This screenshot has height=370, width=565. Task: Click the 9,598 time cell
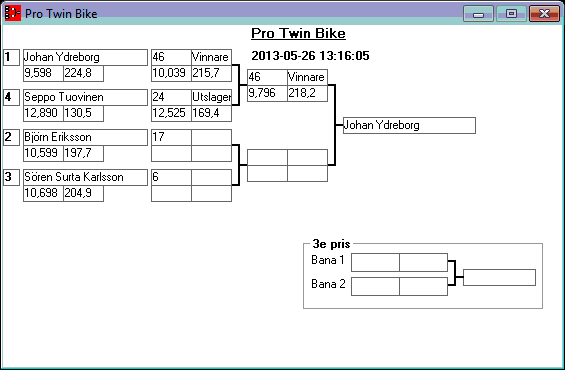[x=43, y=73]
